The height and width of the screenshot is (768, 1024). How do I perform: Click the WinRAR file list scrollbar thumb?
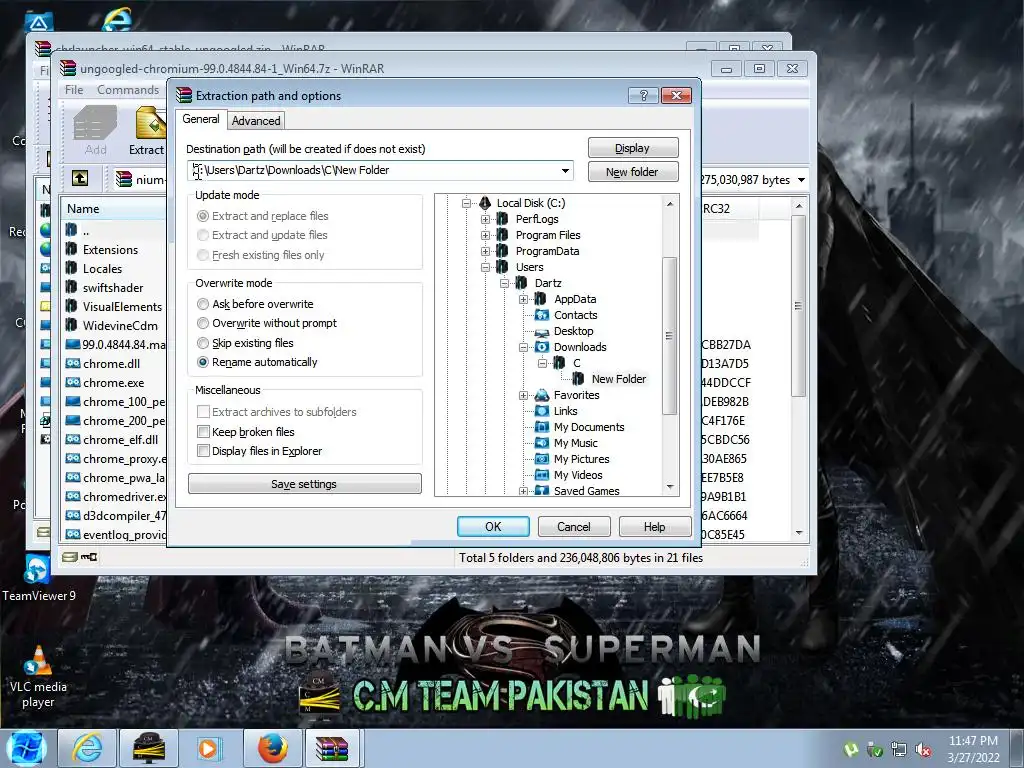(x=798, y=306)
